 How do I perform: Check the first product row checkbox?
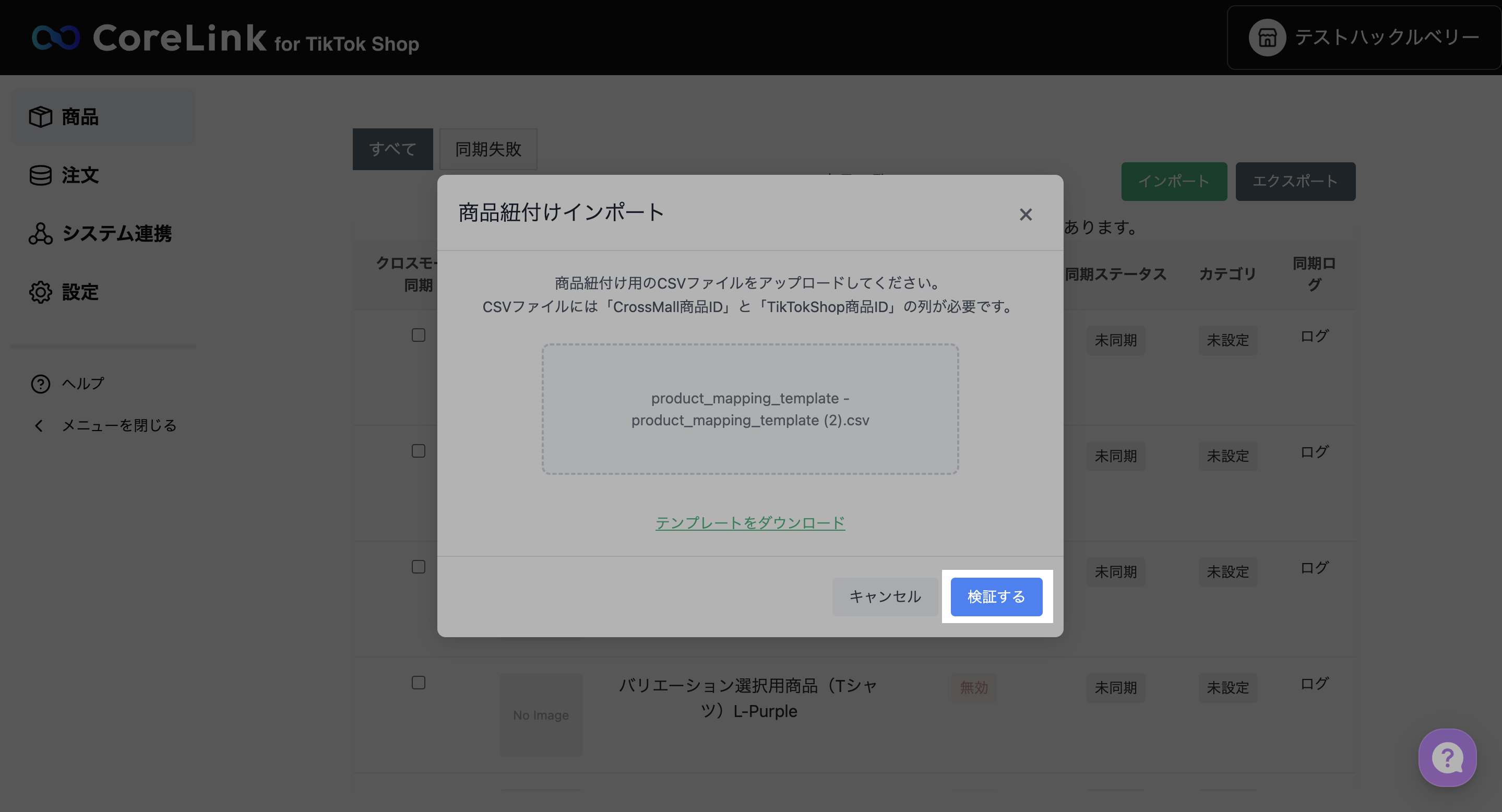(418, 335)
